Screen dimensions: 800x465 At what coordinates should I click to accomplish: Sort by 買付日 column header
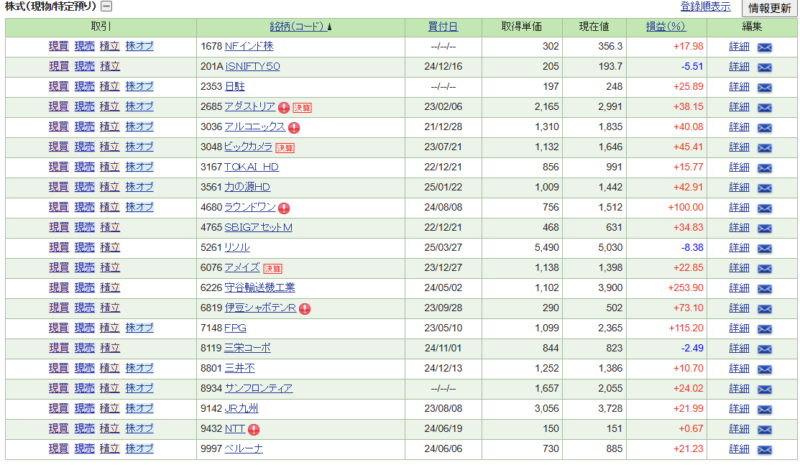[442, 27]
